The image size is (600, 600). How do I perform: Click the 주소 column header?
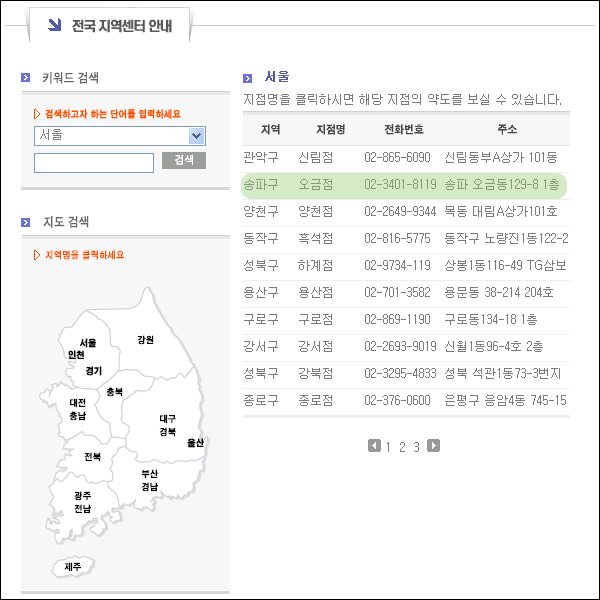(x=507, y=129)
